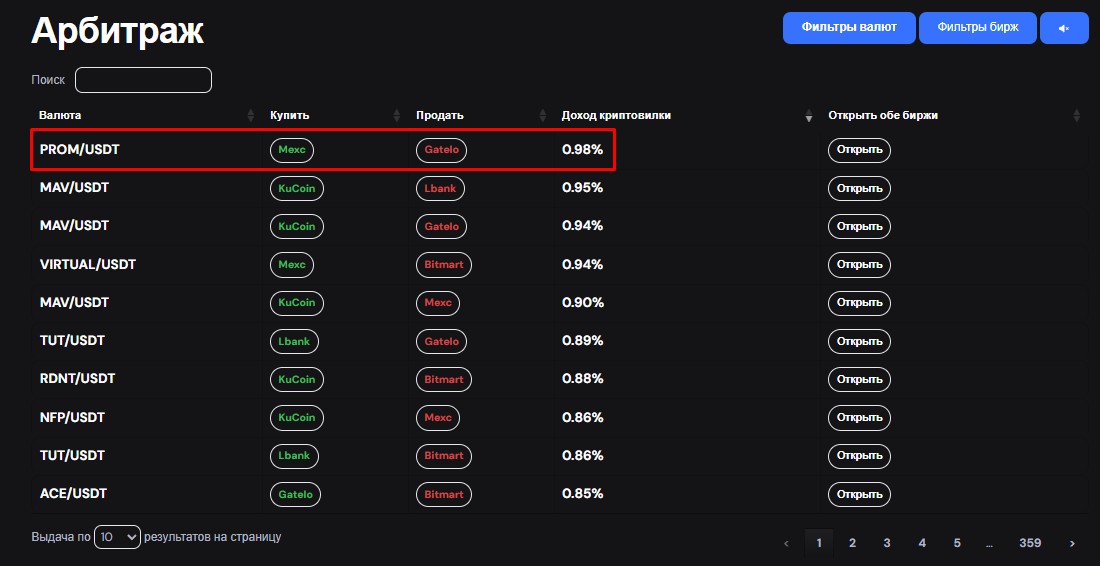The width and height of the screenshot is (1100, 566).
Task: Select the PROM/USDT currency pair text
Action: pos(79,149)
